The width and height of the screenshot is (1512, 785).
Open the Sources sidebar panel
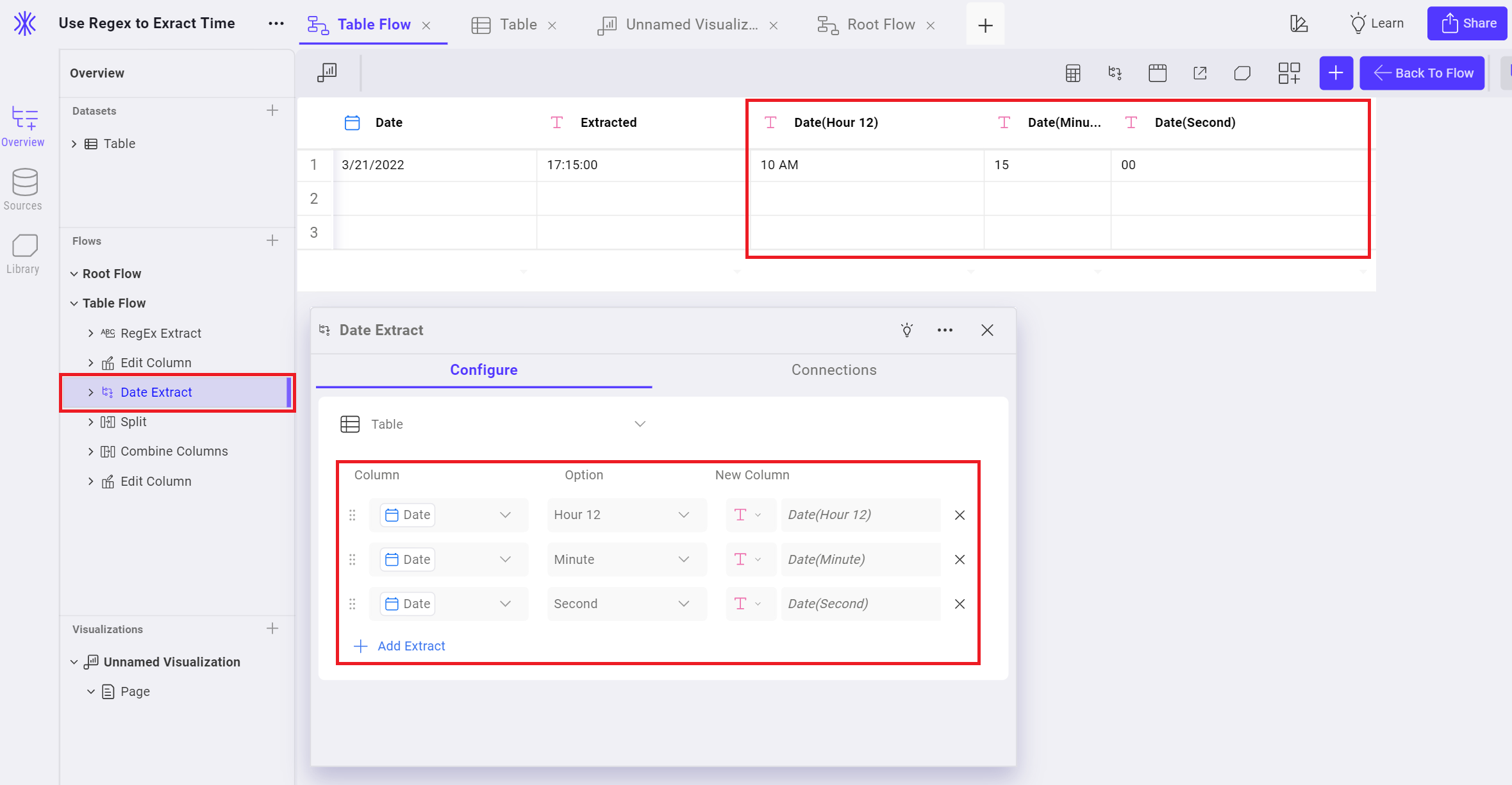(x=23, y=190)
